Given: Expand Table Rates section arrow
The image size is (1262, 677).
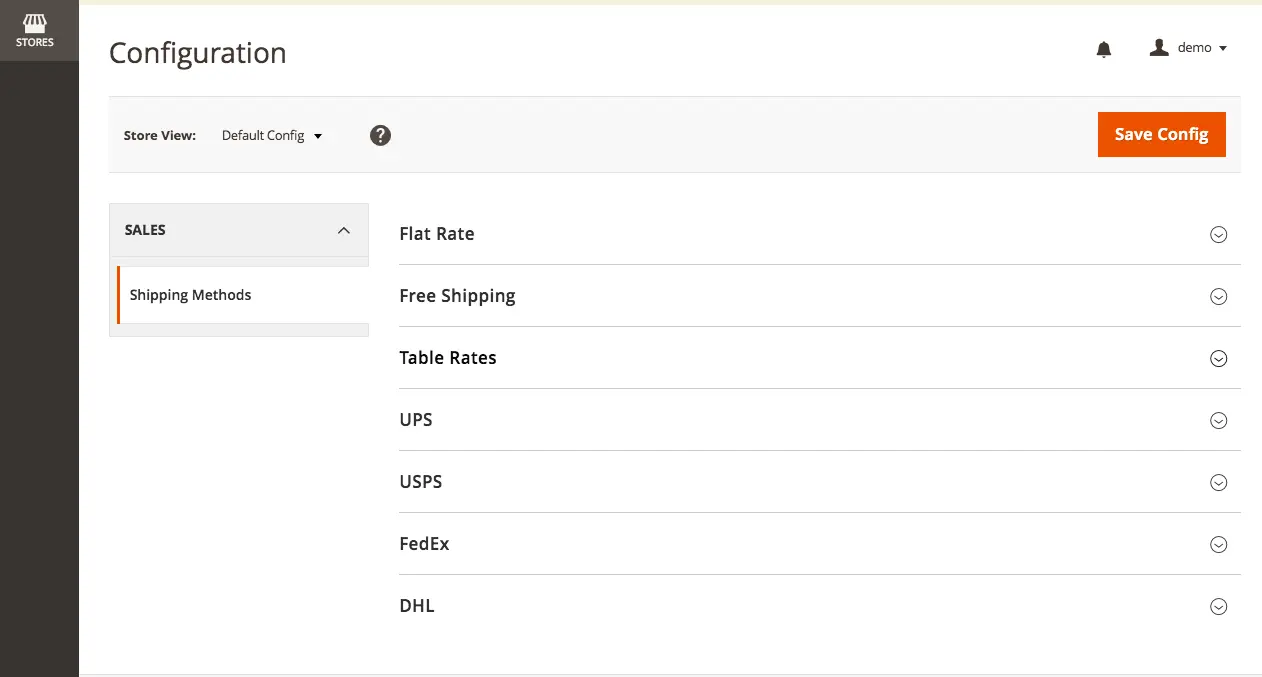Looking at the screenshot, I should click(x=1218, y=358).
